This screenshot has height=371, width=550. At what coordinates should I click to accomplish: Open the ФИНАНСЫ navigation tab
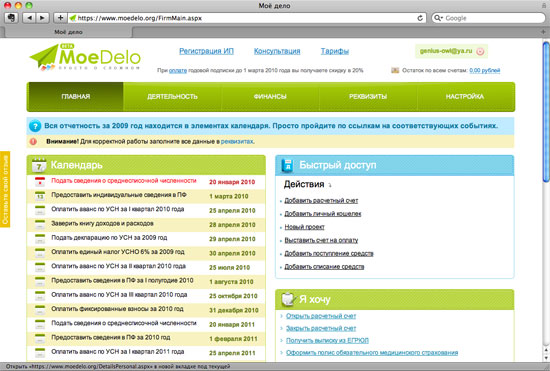(270, 97)
